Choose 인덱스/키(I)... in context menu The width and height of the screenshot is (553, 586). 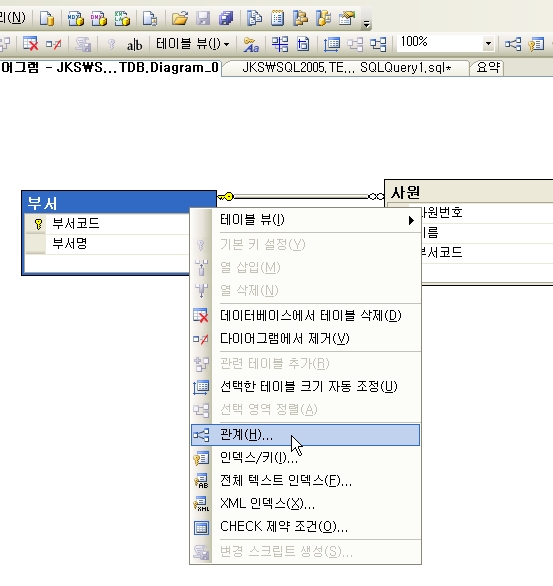click(x=306, y=457)
